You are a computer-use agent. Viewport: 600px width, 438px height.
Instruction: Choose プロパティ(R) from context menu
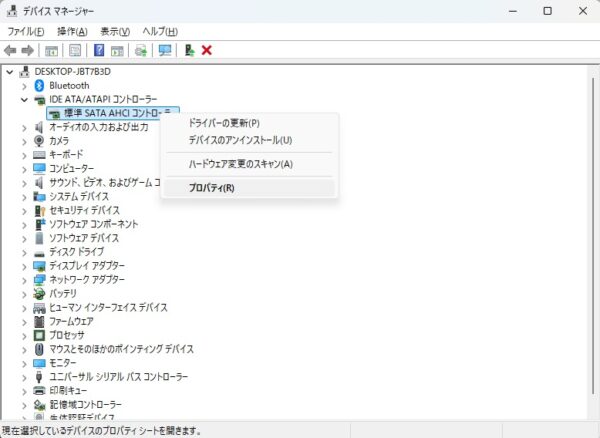[250, 188]
